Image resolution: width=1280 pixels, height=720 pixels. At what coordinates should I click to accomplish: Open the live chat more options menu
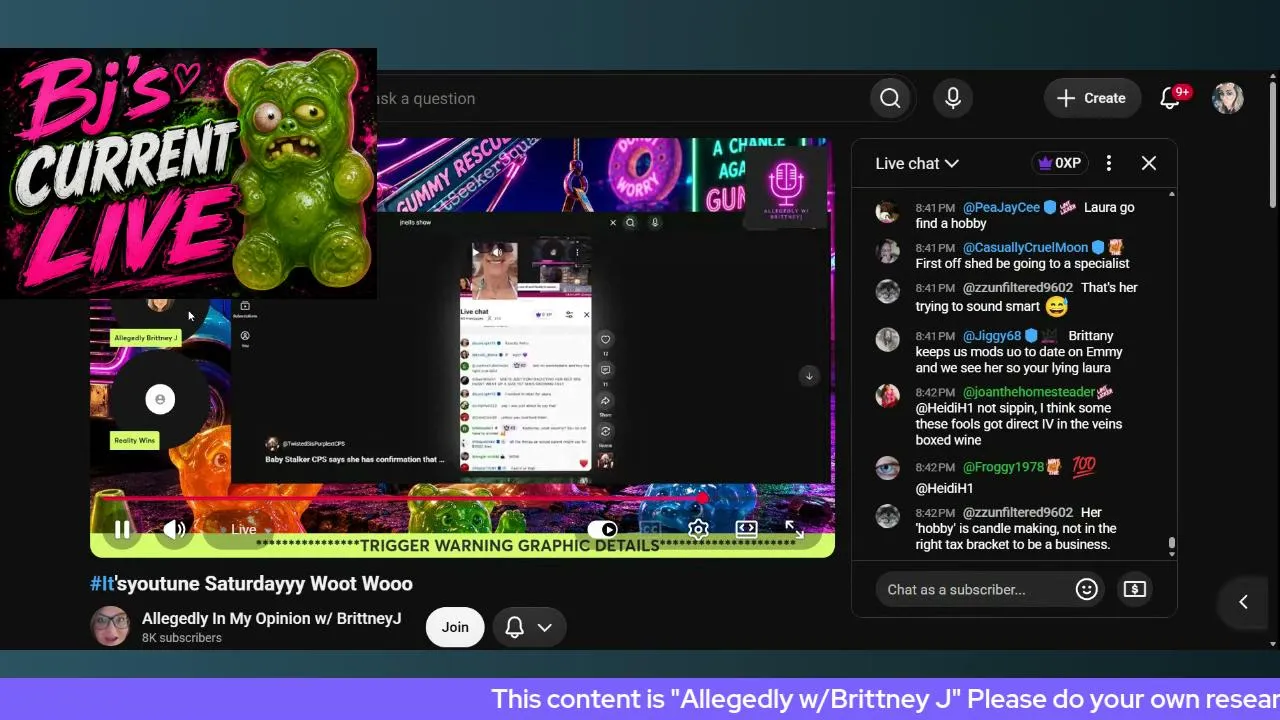tap(1109, 163)
